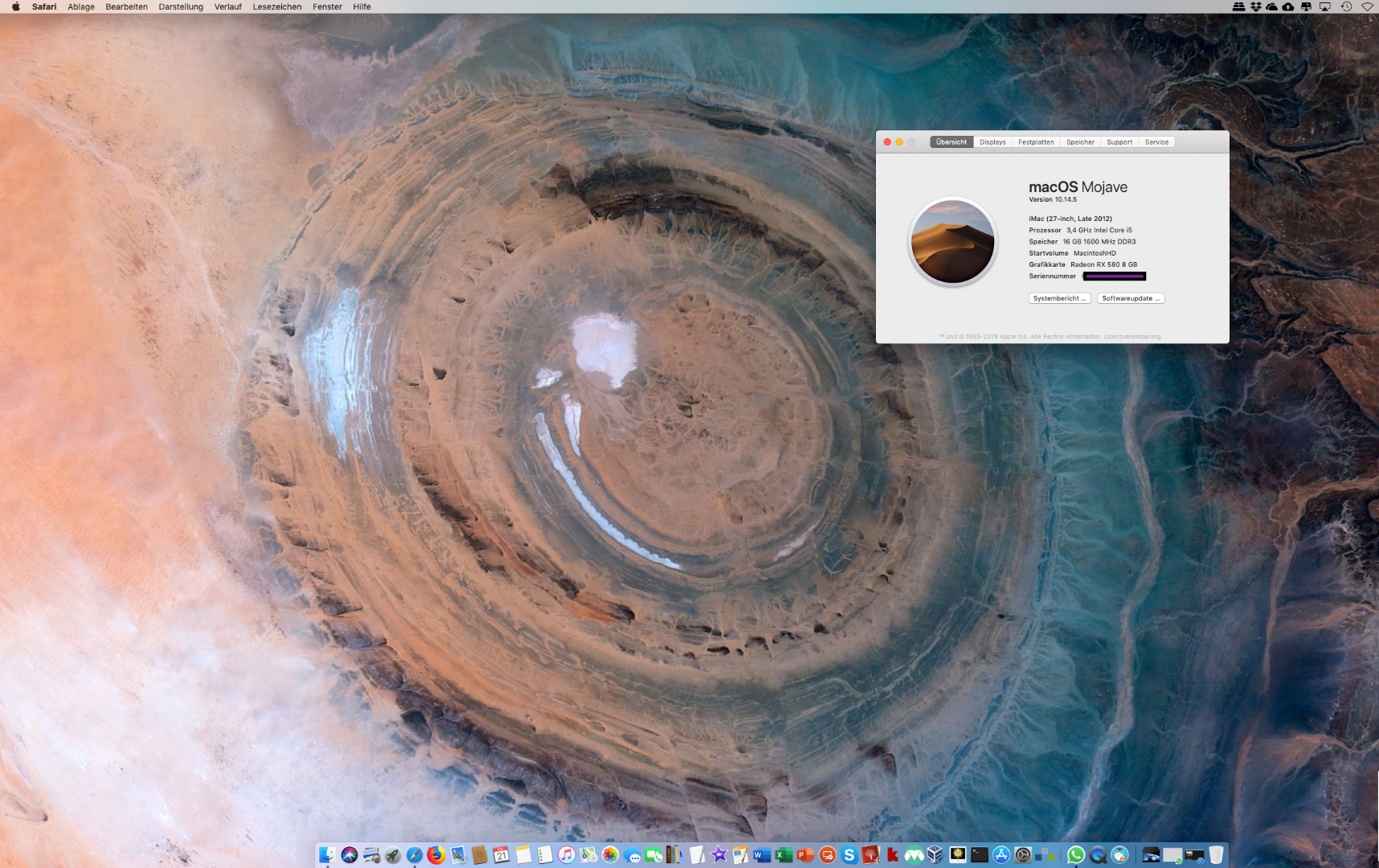Switch to the Festplatten tab

point(1036,142)
